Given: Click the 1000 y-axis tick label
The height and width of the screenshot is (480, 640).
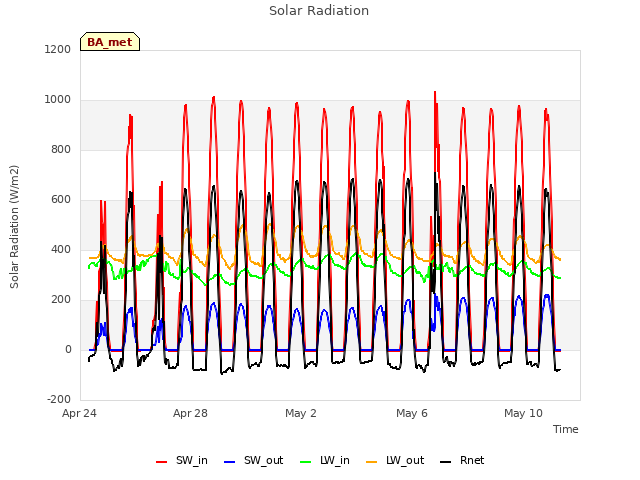Looking at the screenshot, I should (58, 100).
